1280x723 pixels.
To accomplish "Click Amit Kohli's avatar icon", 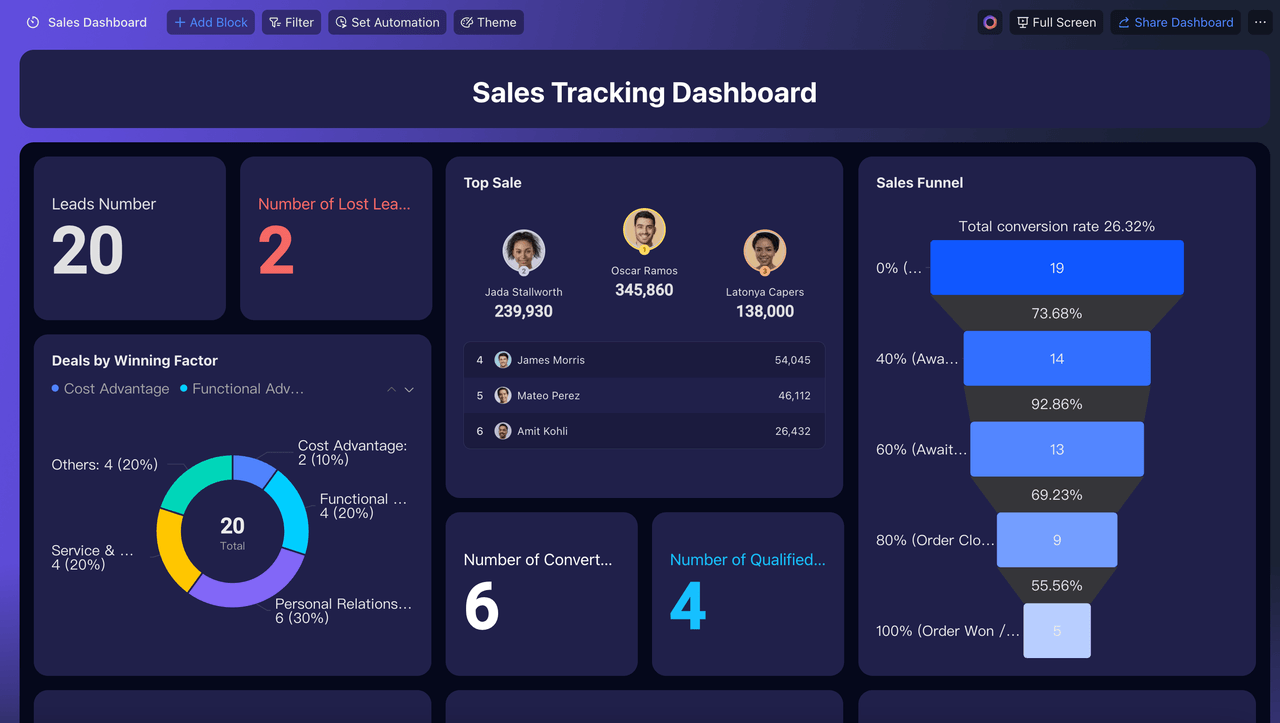I will [x=503, y=431].
